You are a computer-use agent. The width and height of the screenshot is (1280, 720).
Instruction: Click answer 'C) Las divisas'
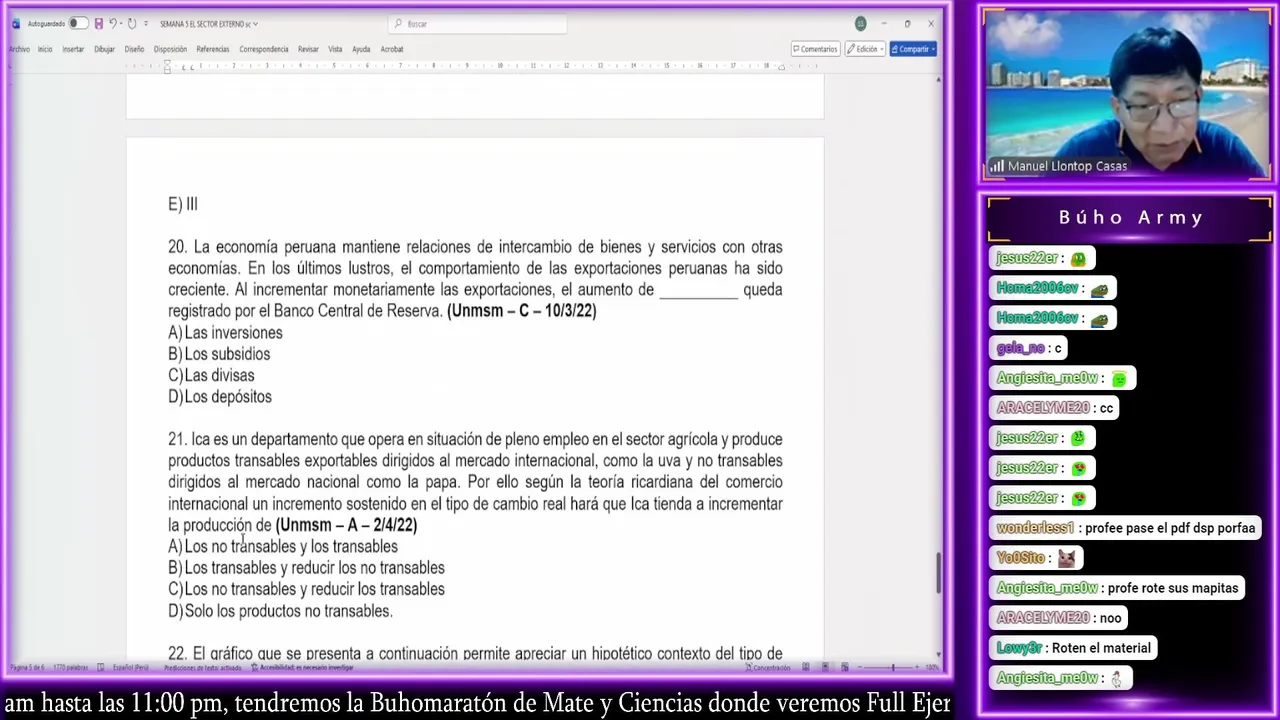pyautogui.click(x=211, y=375)
